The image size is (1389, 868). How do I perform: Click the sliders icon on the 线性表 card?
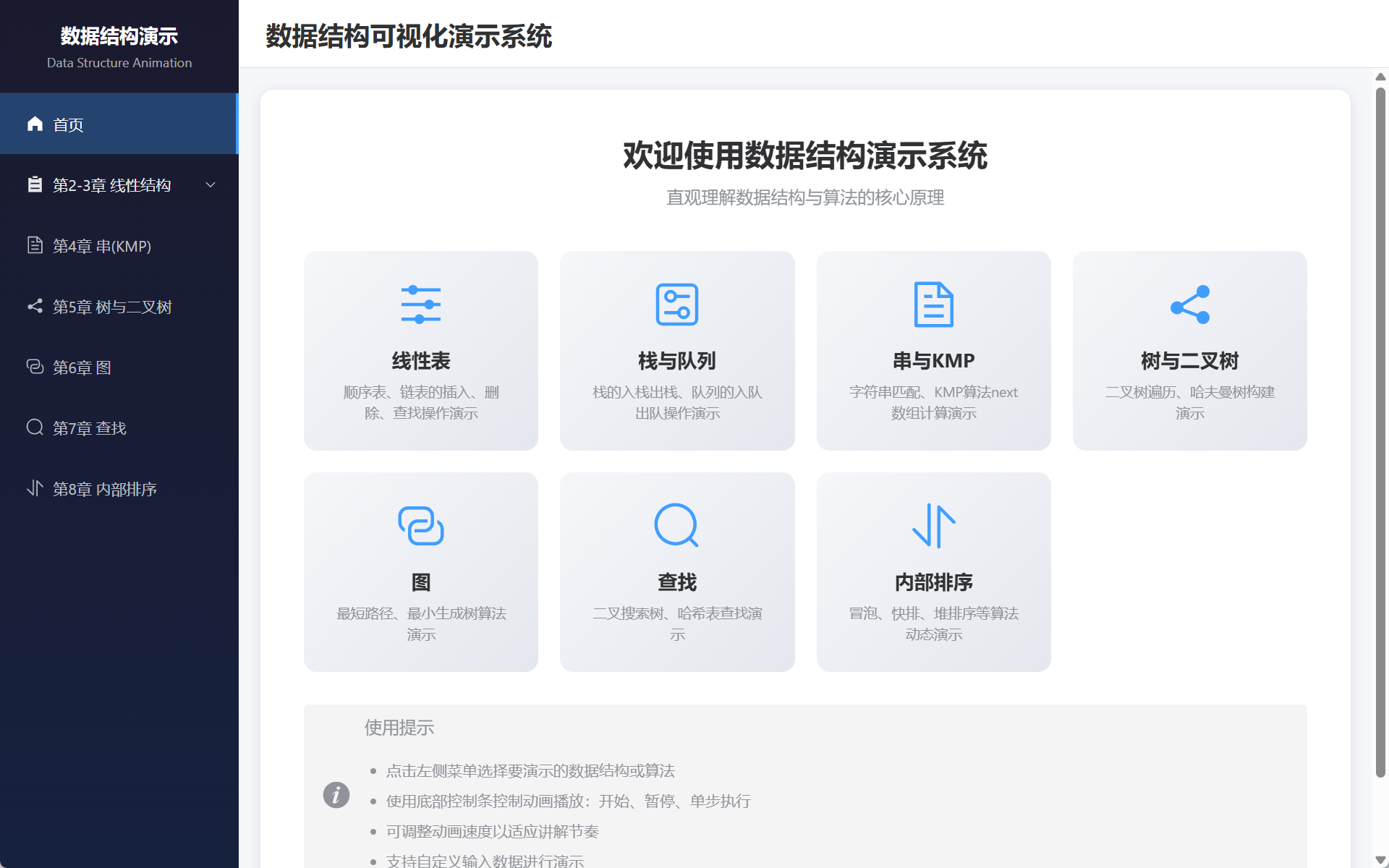click(x=420, y=304)
